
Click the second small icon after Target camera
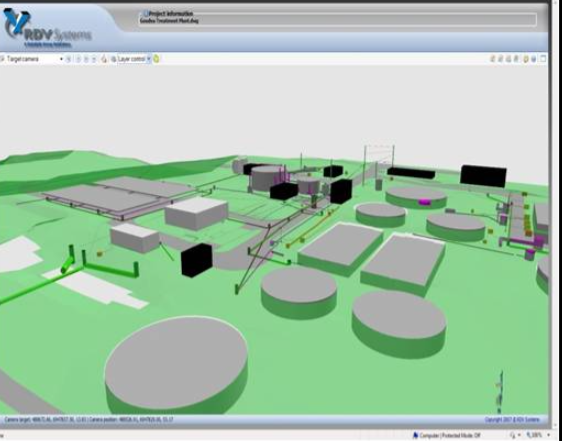[78, 59]
